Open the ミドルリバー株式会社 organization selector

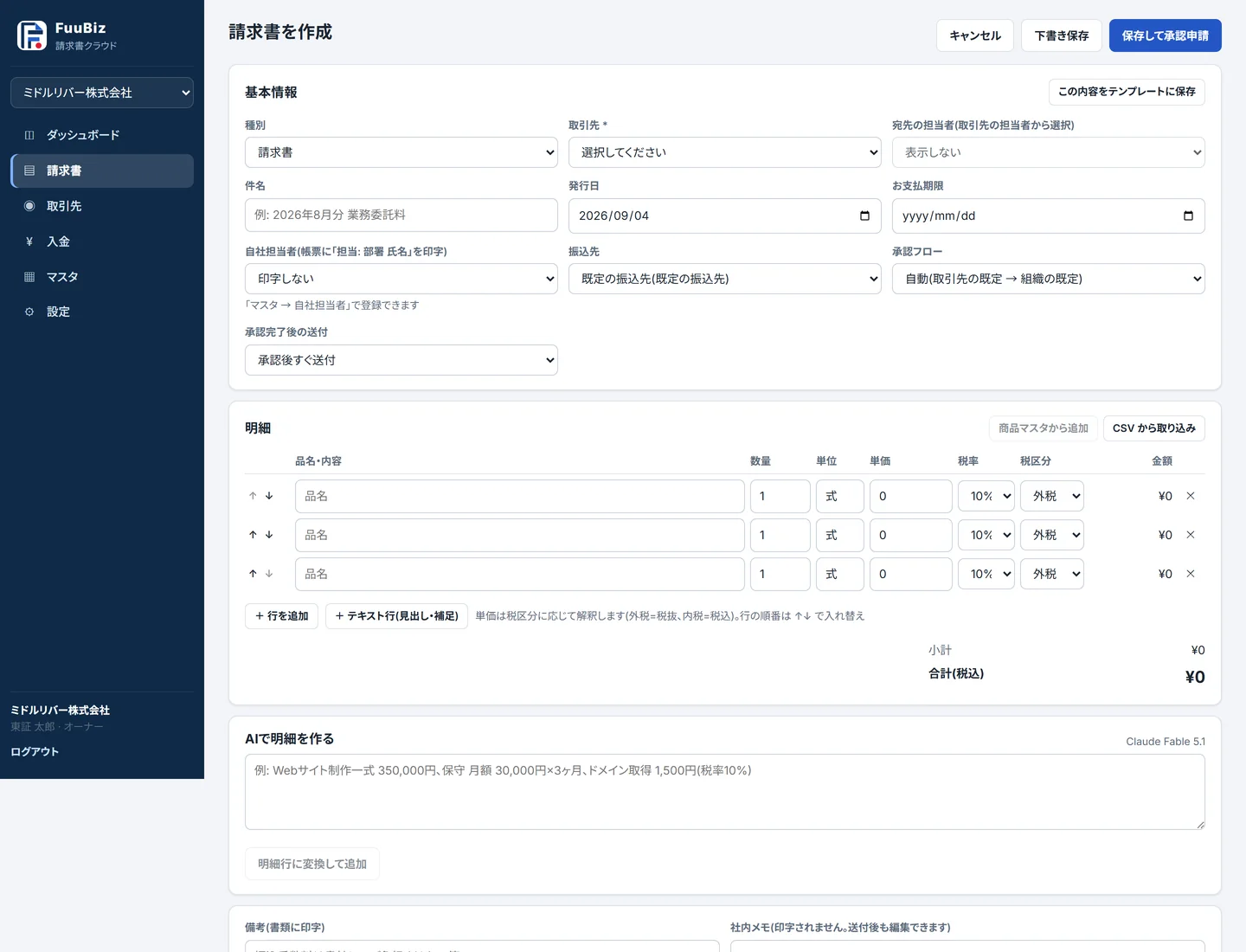click(x=102, y=93)
